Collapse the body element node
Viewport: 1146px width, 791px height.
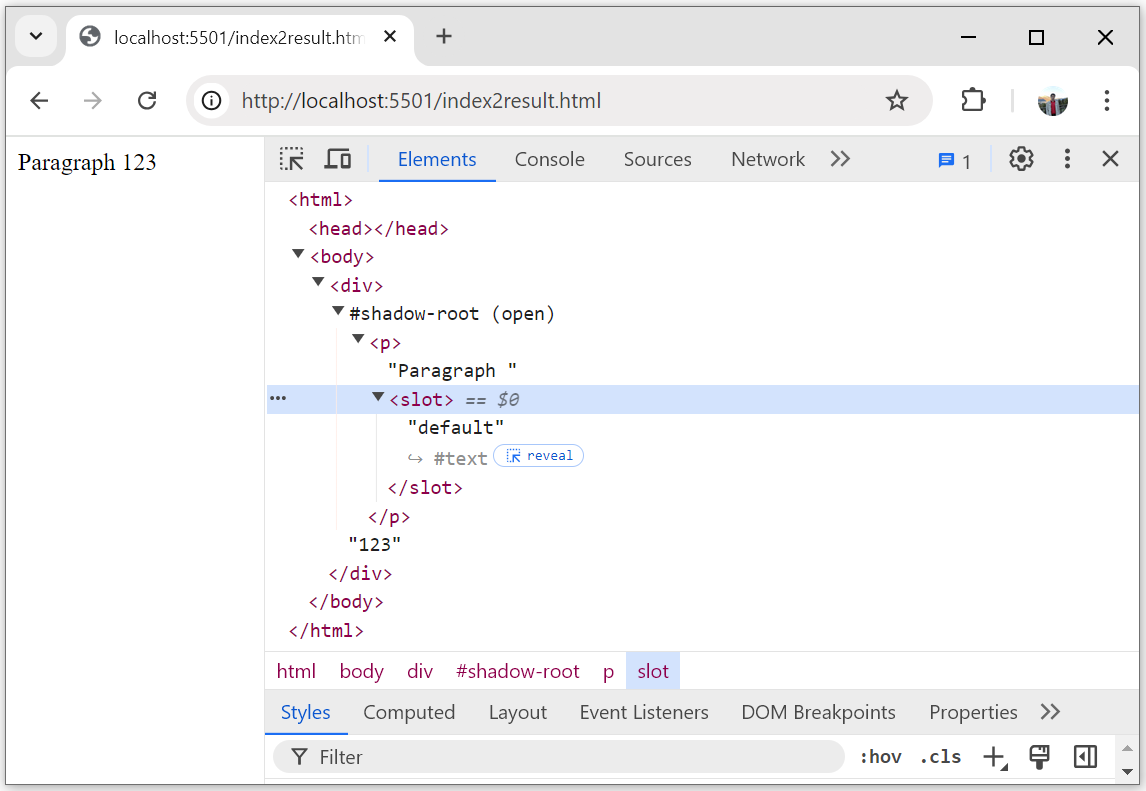(298, 253)
